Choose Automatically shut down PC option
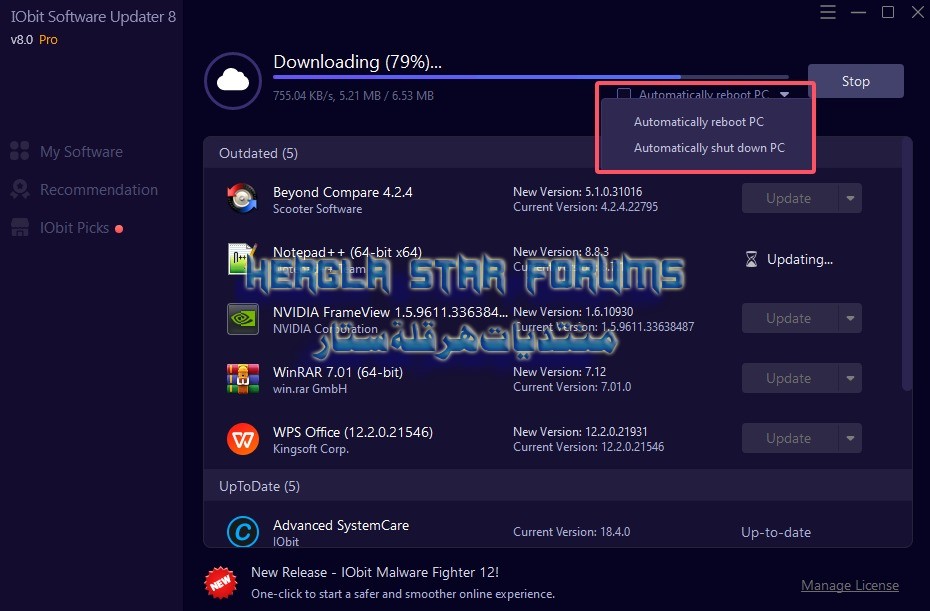930x611 pixels. (x=709, y=148)
